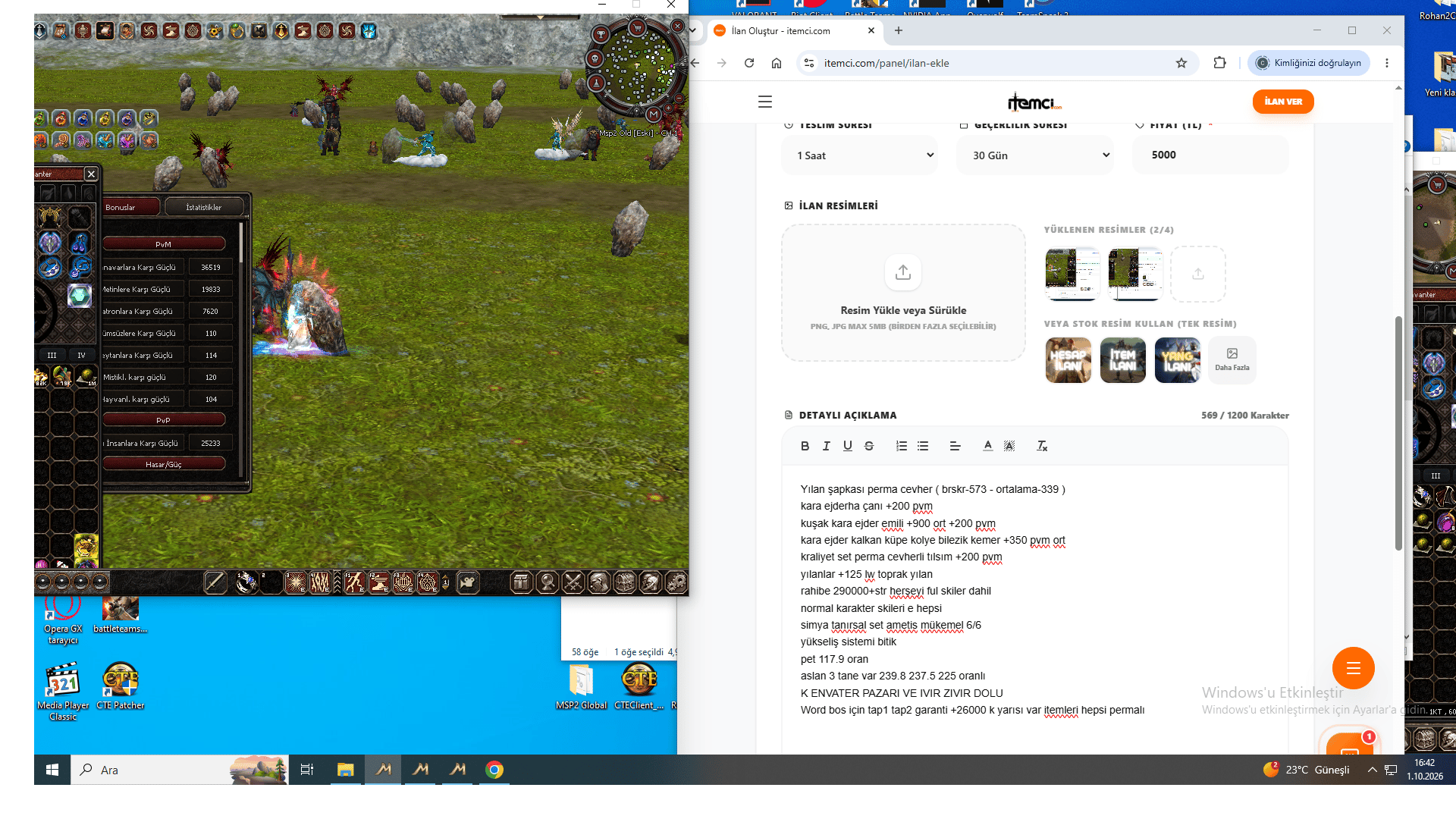Reload the itemci.com page

(x=749, y=63)
